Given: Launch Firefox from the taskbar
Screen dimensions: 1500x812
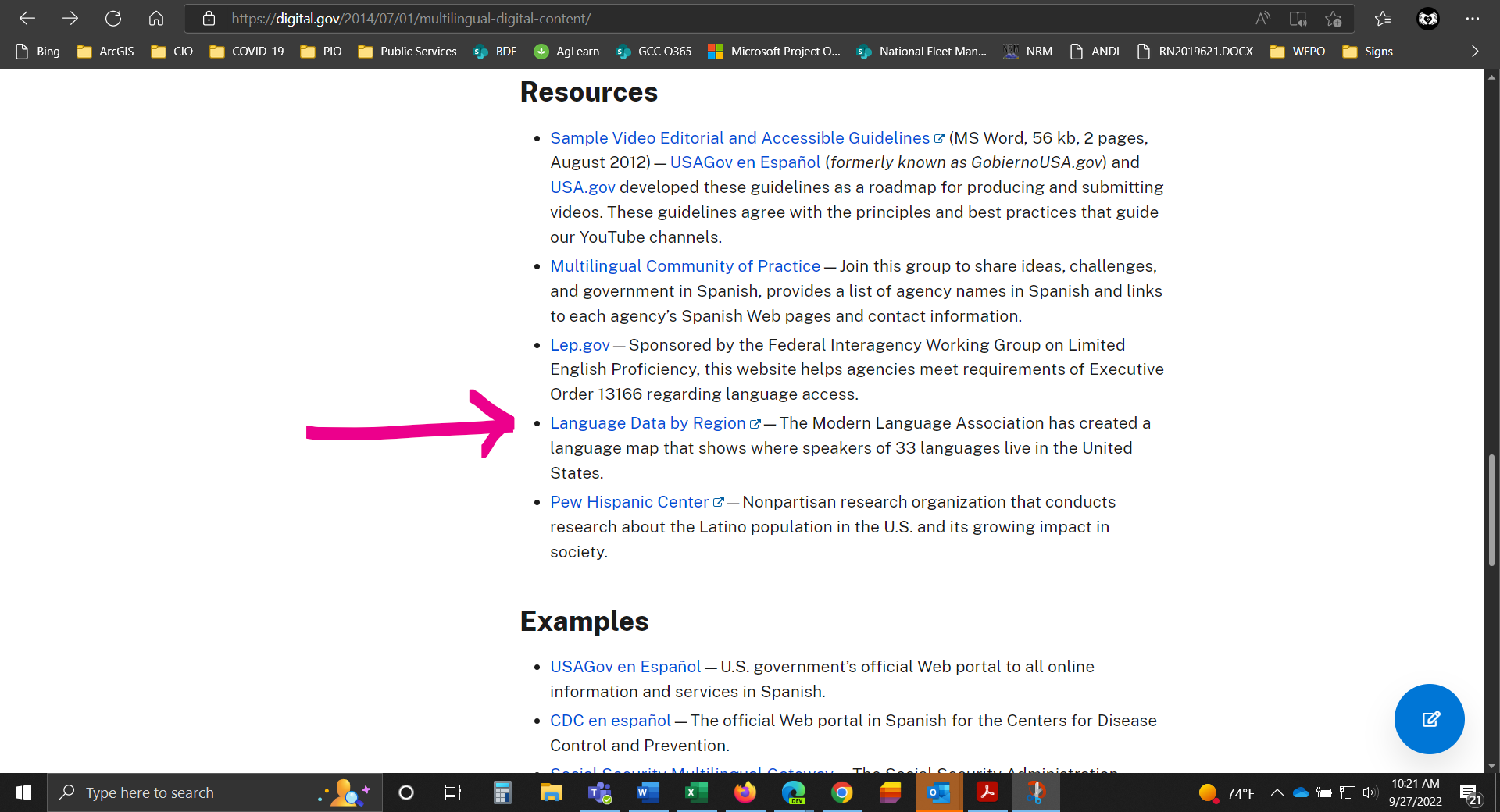Looking at the screenshot, I should coord(745,792).
